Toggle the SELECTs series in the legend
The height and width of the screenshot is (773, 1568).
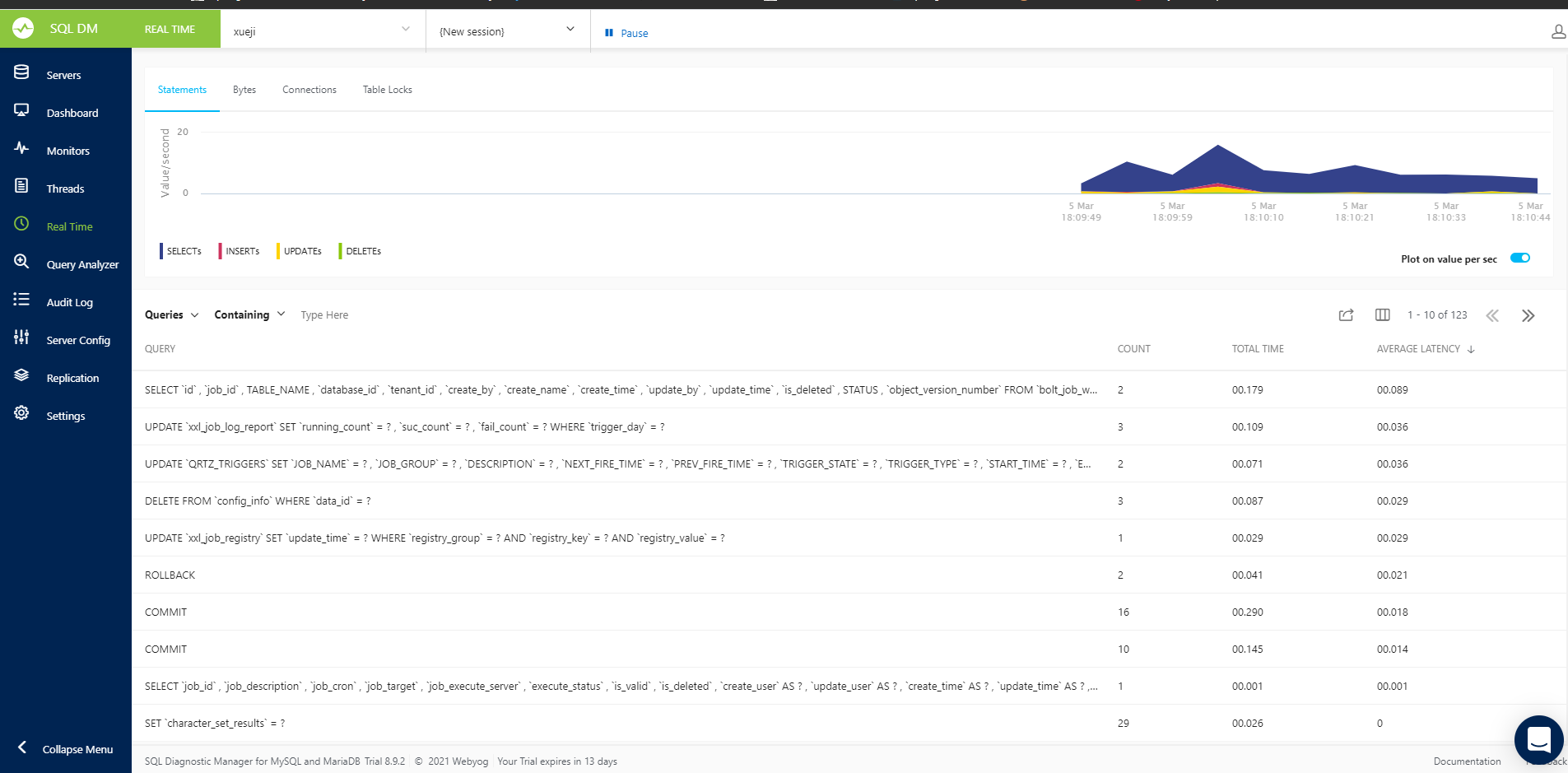[184, 251]
